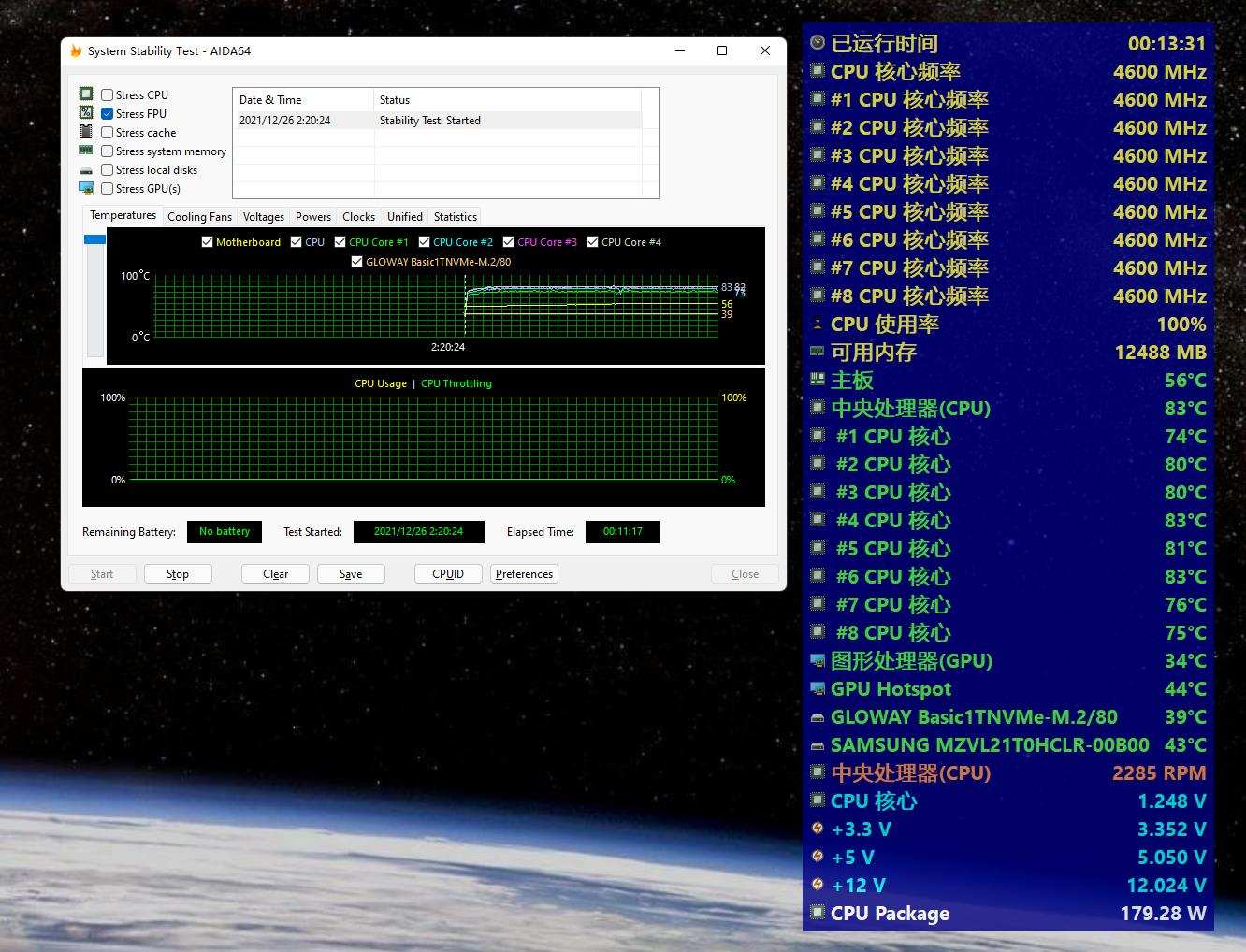The image size is (1246, 952).
Task: Show the Statistics tab
Action: pyautogui.click(x=456, y=216)
